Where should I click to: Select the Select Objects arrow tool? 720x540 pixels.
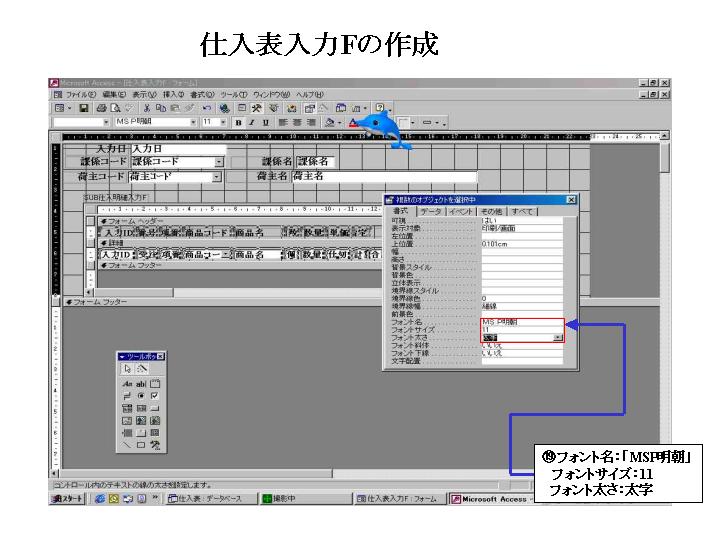127,369
